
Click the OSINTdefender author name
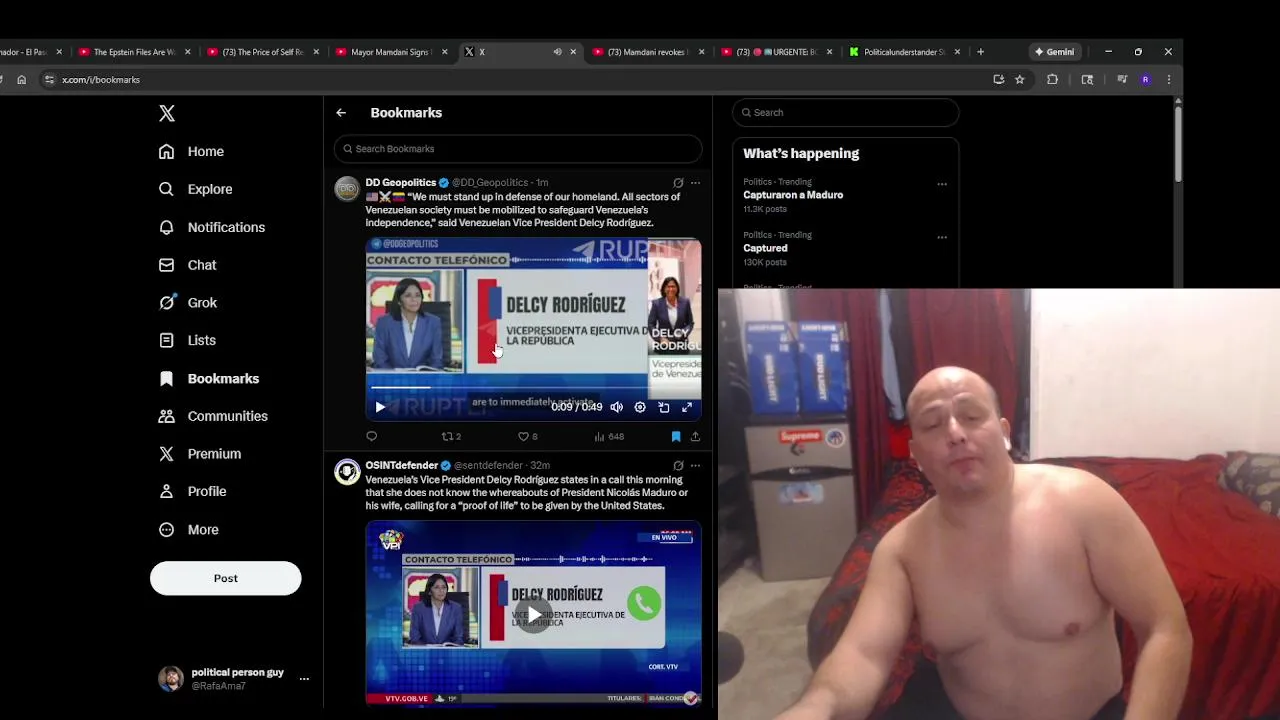402,466
